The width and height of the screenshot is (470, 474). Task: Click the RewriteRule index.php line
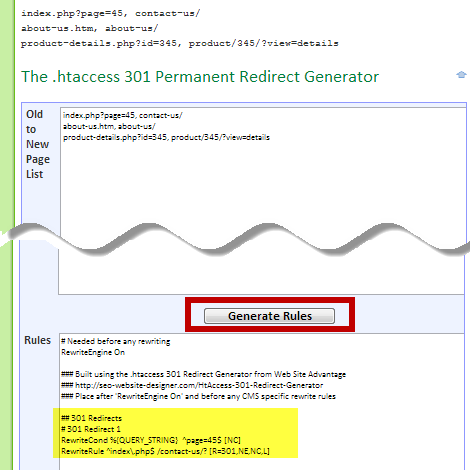pyautogui.click(x=165, y=451)
